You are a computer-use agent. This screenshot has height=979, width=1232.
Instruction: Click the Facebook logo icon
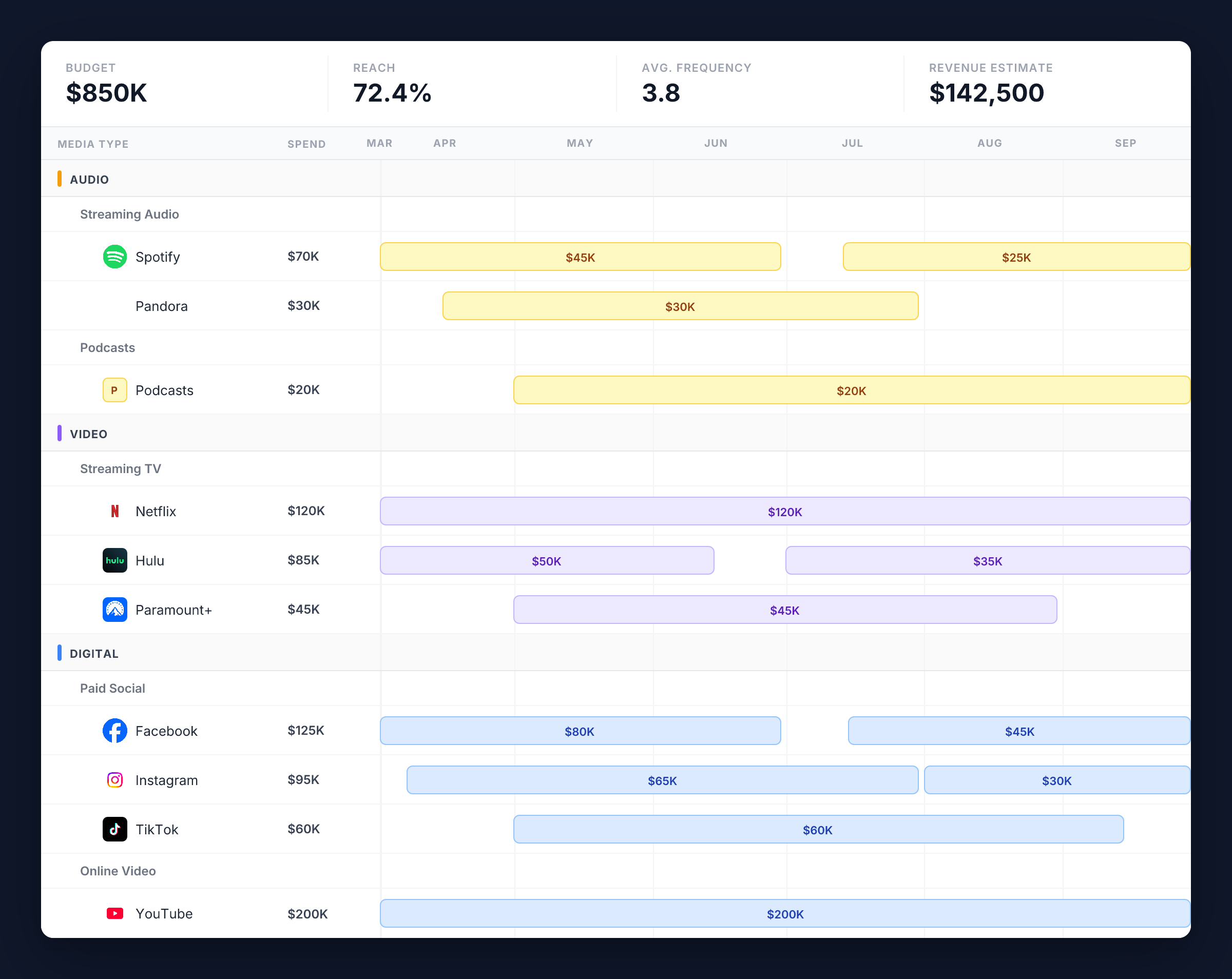coord(115,731)
